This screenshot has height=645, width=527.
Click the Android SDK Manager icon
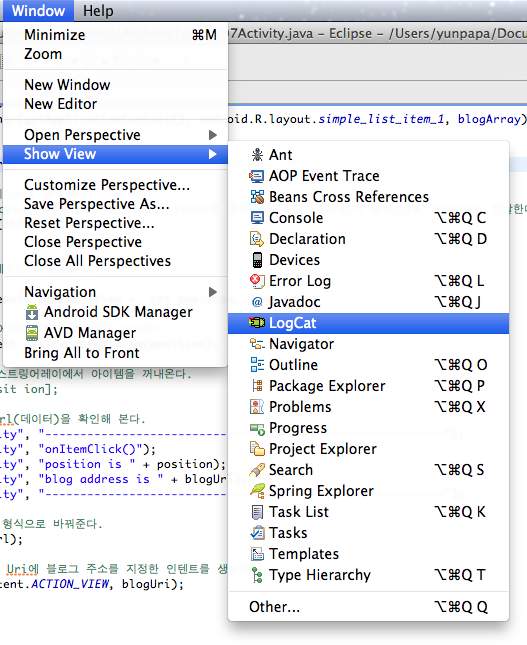pos(32,312)
